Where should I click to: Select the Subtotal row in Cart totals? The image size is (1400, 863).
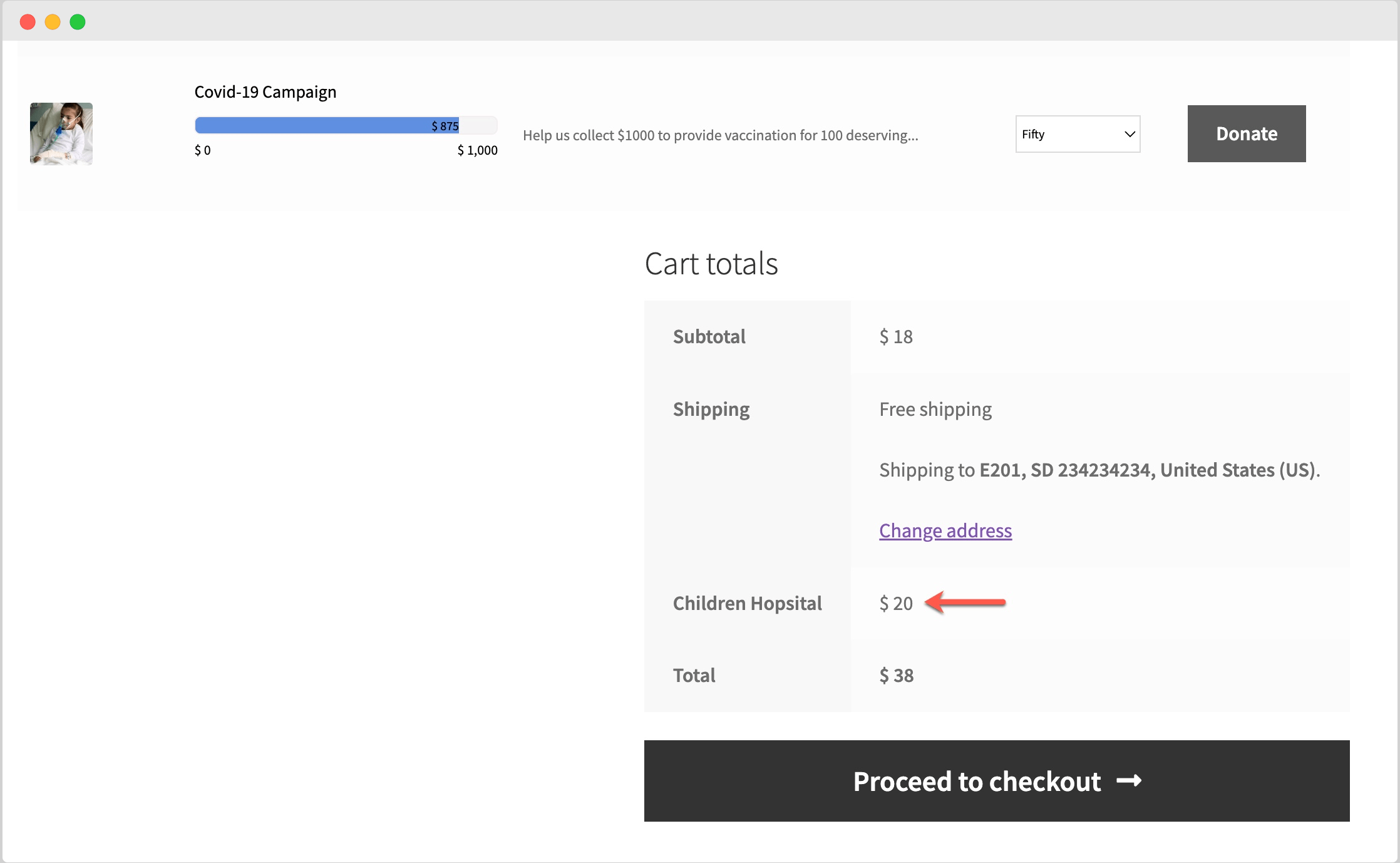[709, 336]
